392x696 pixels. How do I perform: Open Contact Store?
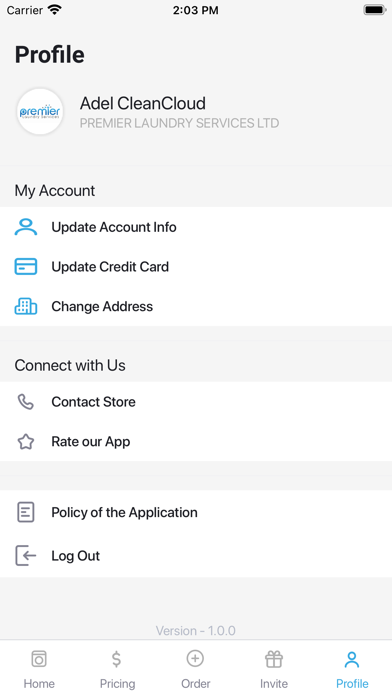pyautogui.click(x=196, y=402)
